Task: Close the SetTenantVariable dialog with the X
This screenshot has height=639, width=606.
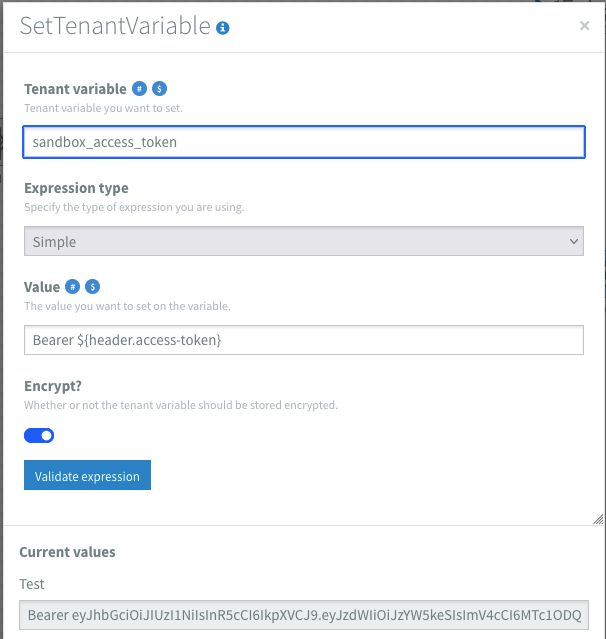Action: pyautogui.click(x=584, y=27)
